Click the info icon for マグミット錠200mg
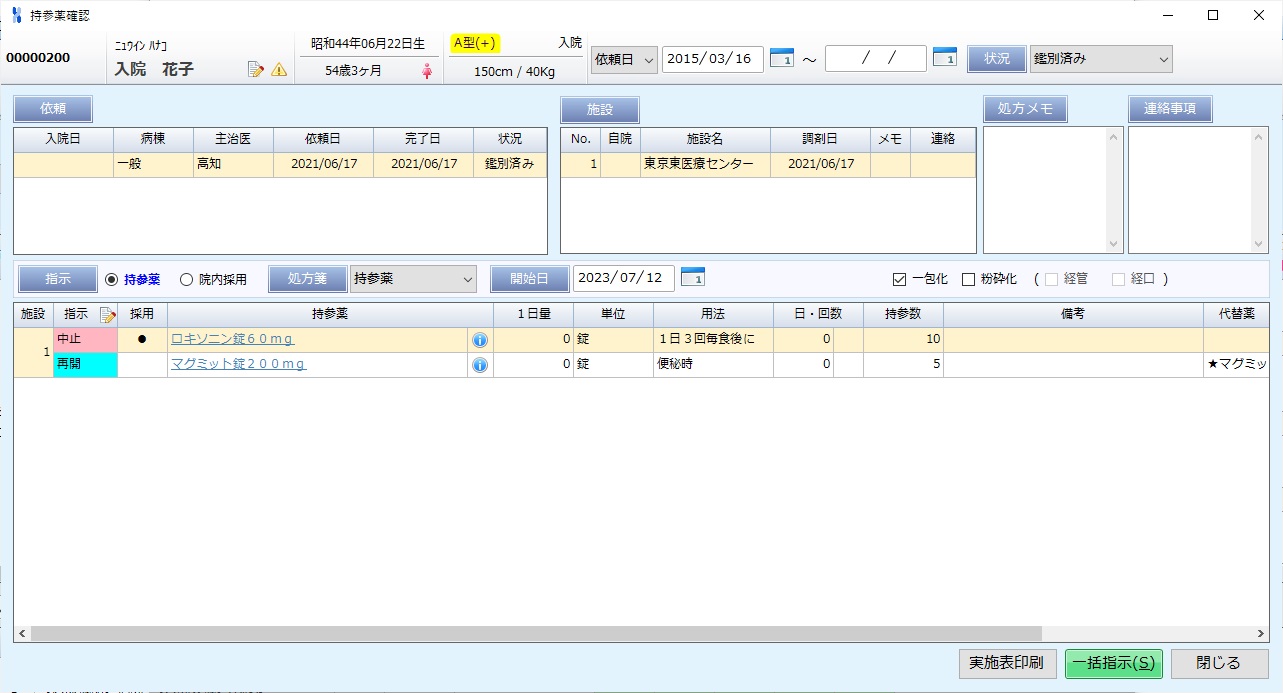This screenshot has width=1283, height=693. point(480,365)
